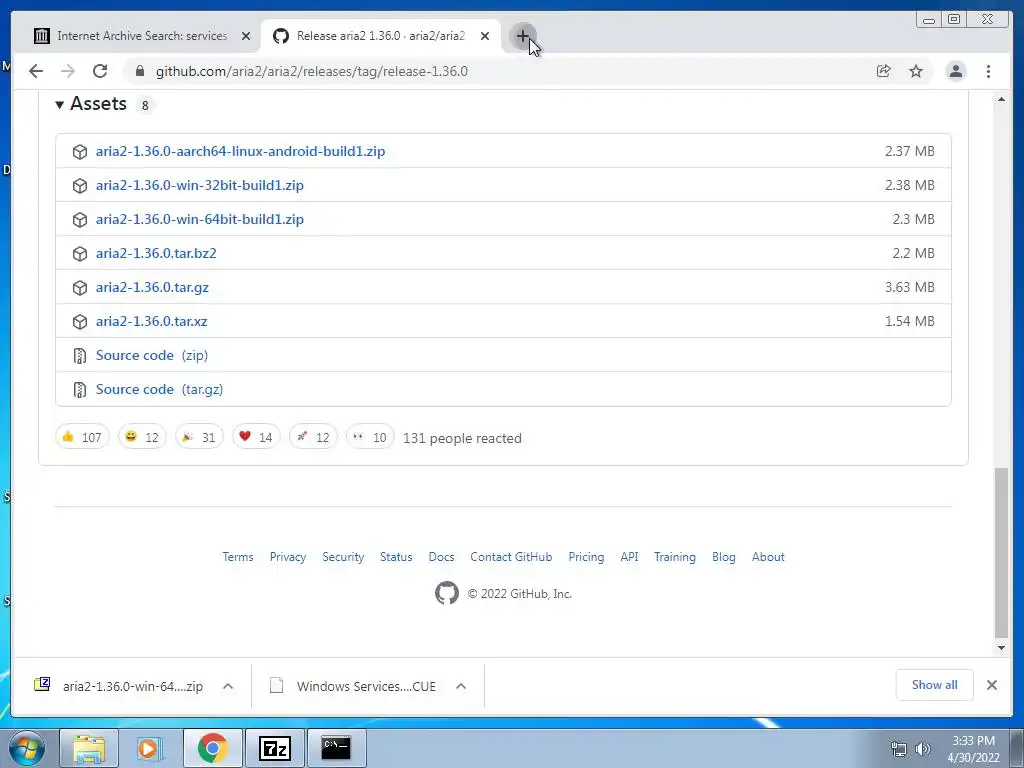Download aria2-1.36.0.tar.gz

coord(152,287)
